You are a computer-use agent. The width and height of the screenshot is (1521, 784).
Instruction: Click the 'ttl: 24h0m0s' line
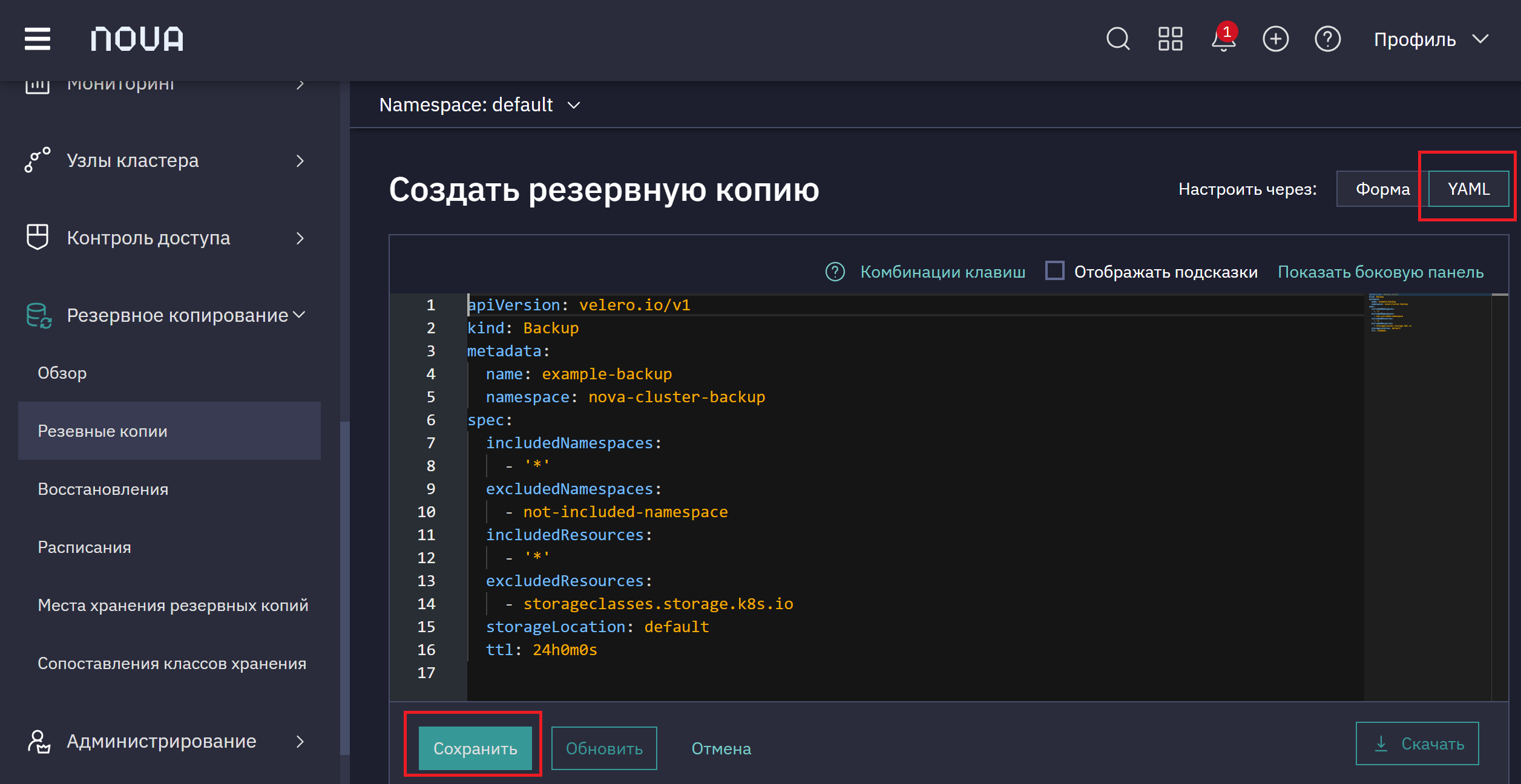click(541, 650)
